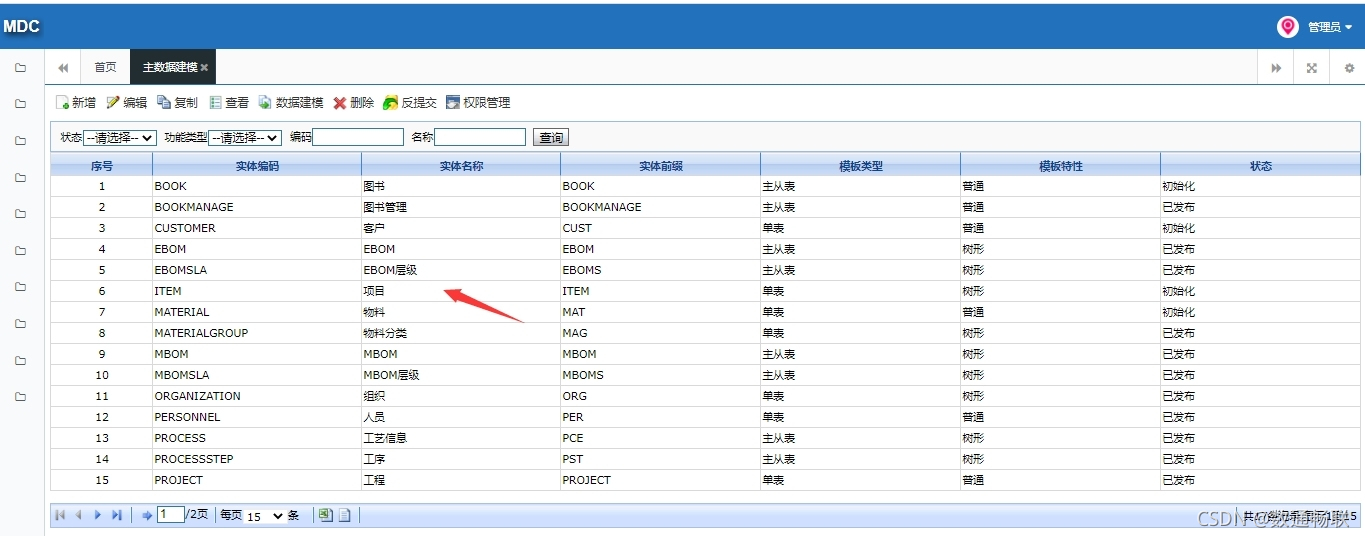Viewport: 1365px width, 537px height.
Task: Expand the 管理员 user menu
Action: coord(1330,27)
